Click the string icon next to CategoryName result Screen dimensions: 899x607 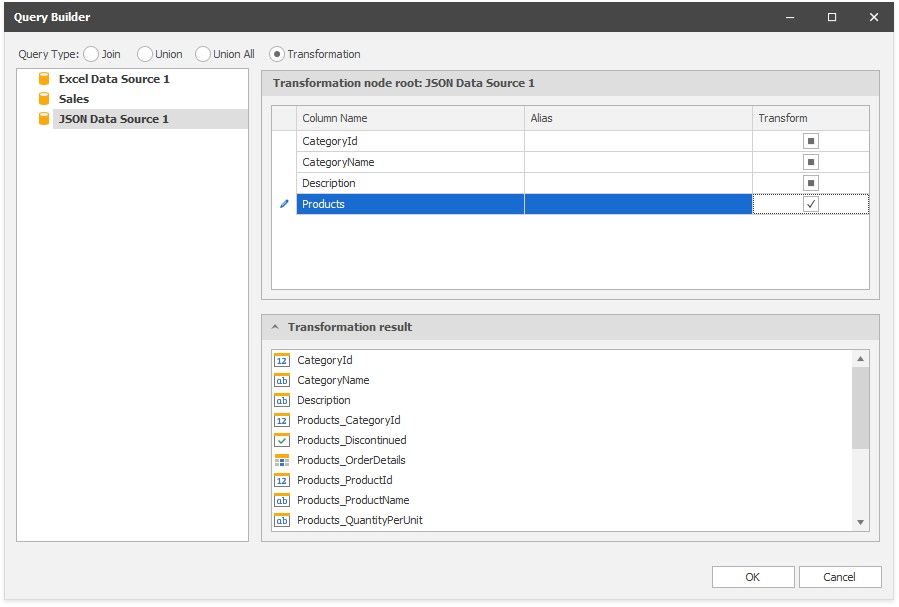[x=282, y=380]
